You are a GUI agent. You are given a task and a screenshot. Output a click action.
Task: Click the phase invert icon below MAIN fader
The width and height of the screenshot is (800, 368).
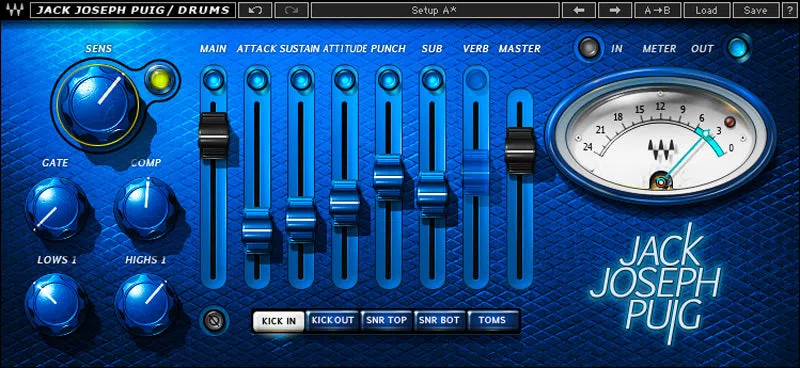(x=212, y=321)
